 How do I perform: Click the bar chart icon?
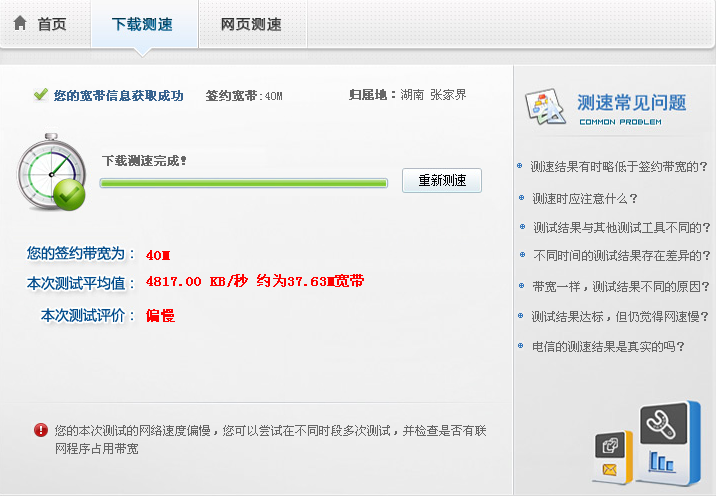coord(661,461)
